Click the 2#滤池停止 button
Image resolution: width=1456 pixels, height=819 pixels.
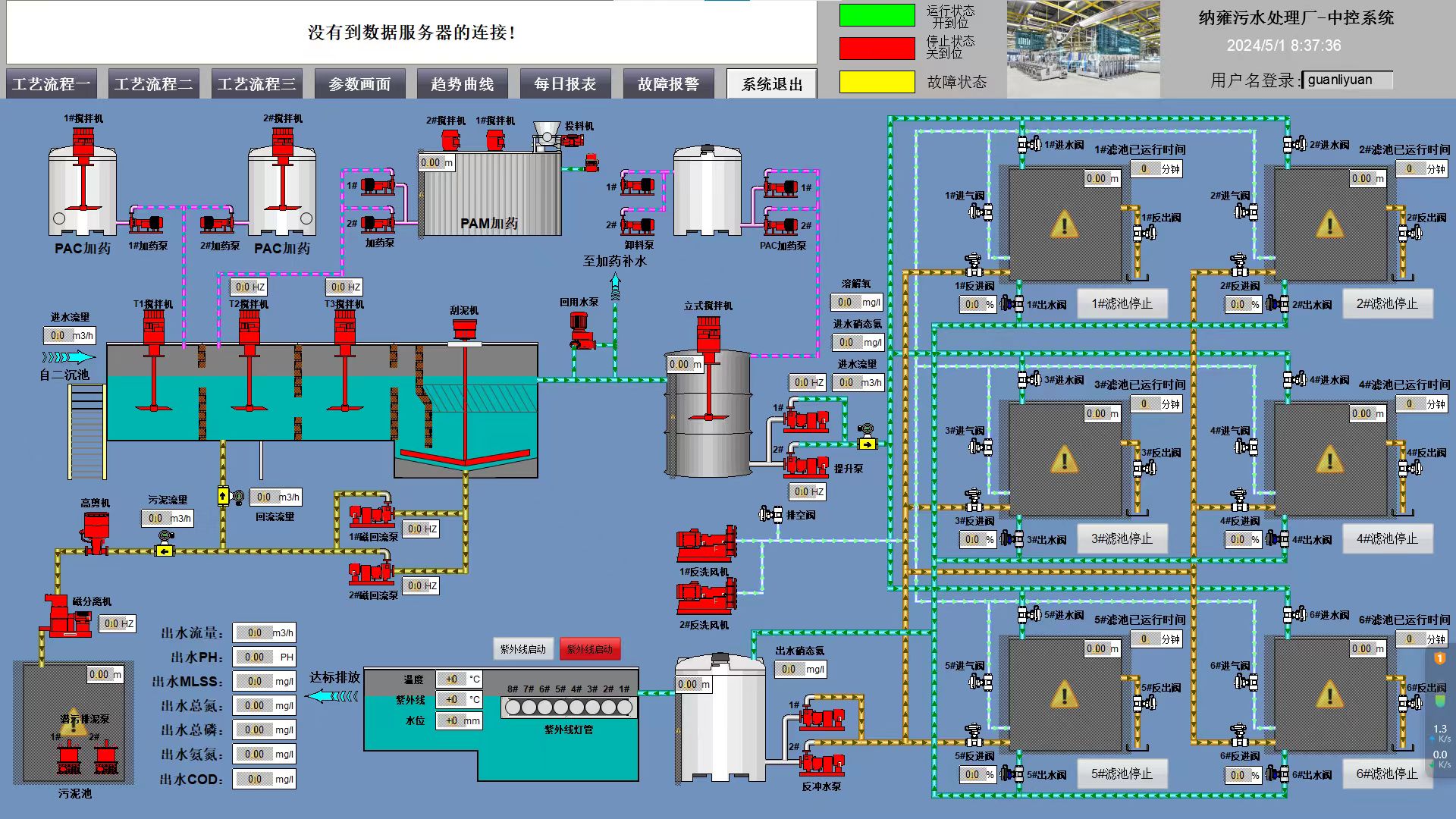tap(1387, 303)
